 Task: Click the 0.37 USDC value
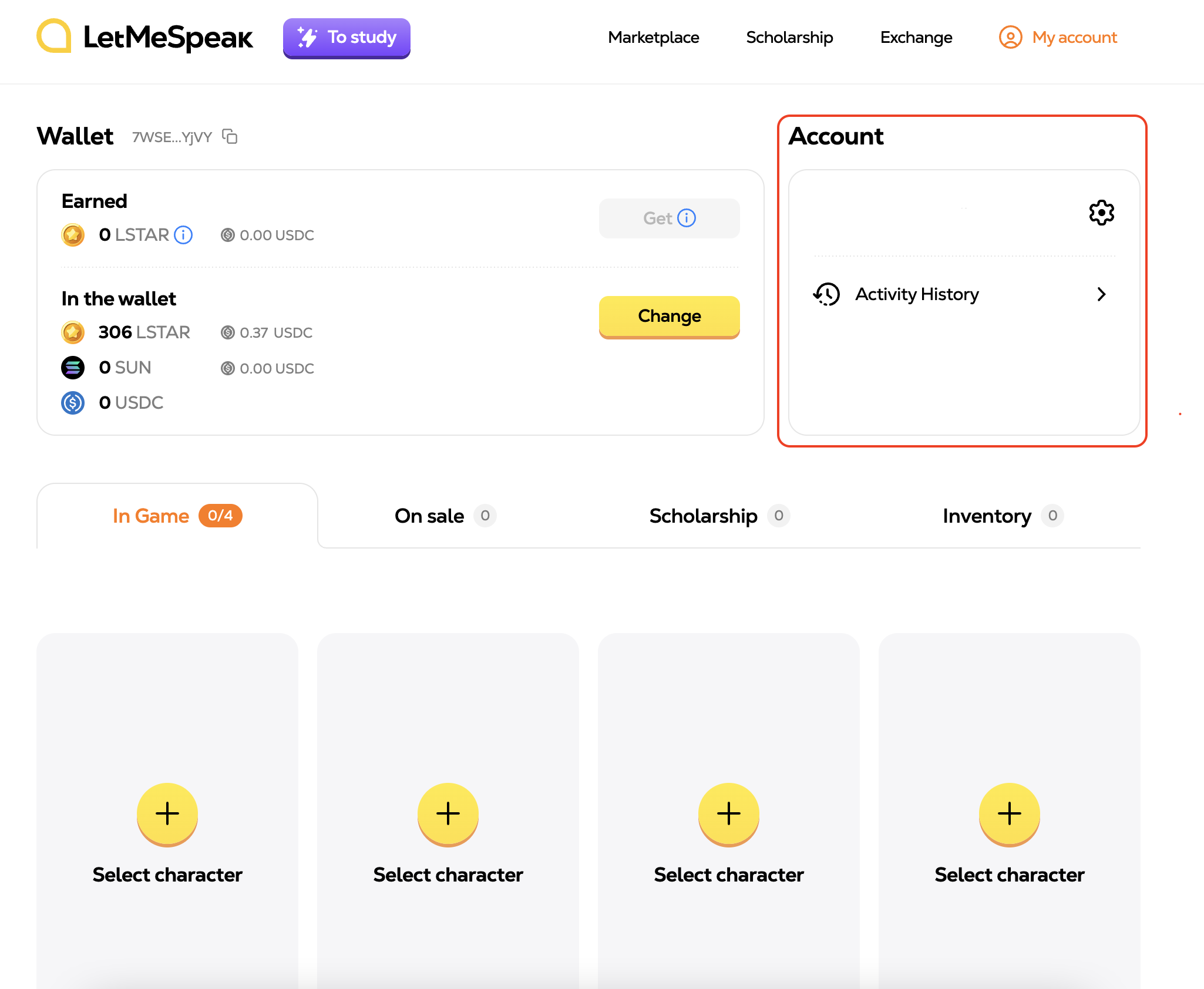click(276, 333)
